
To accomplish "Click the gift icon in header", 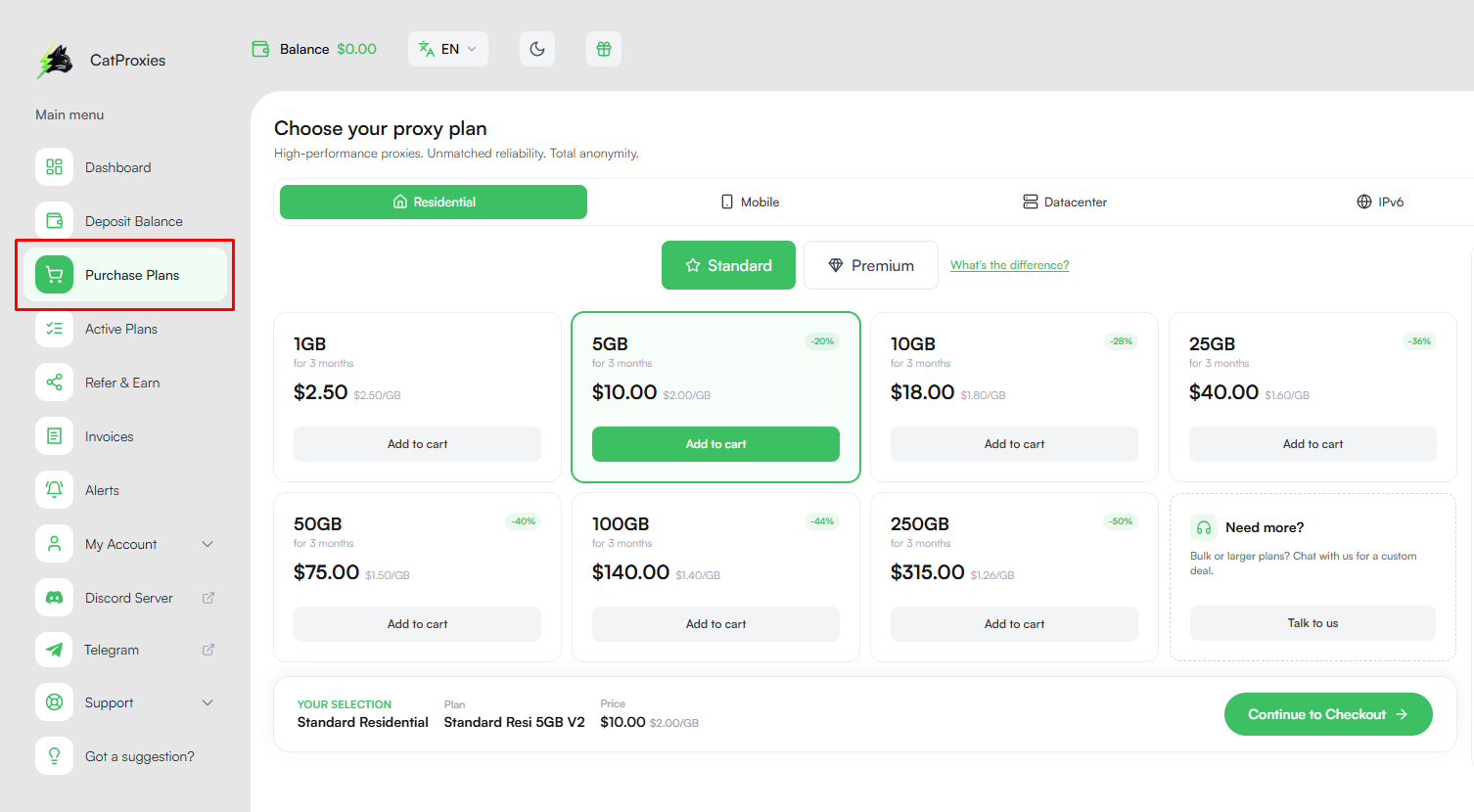I will (604, 49).
